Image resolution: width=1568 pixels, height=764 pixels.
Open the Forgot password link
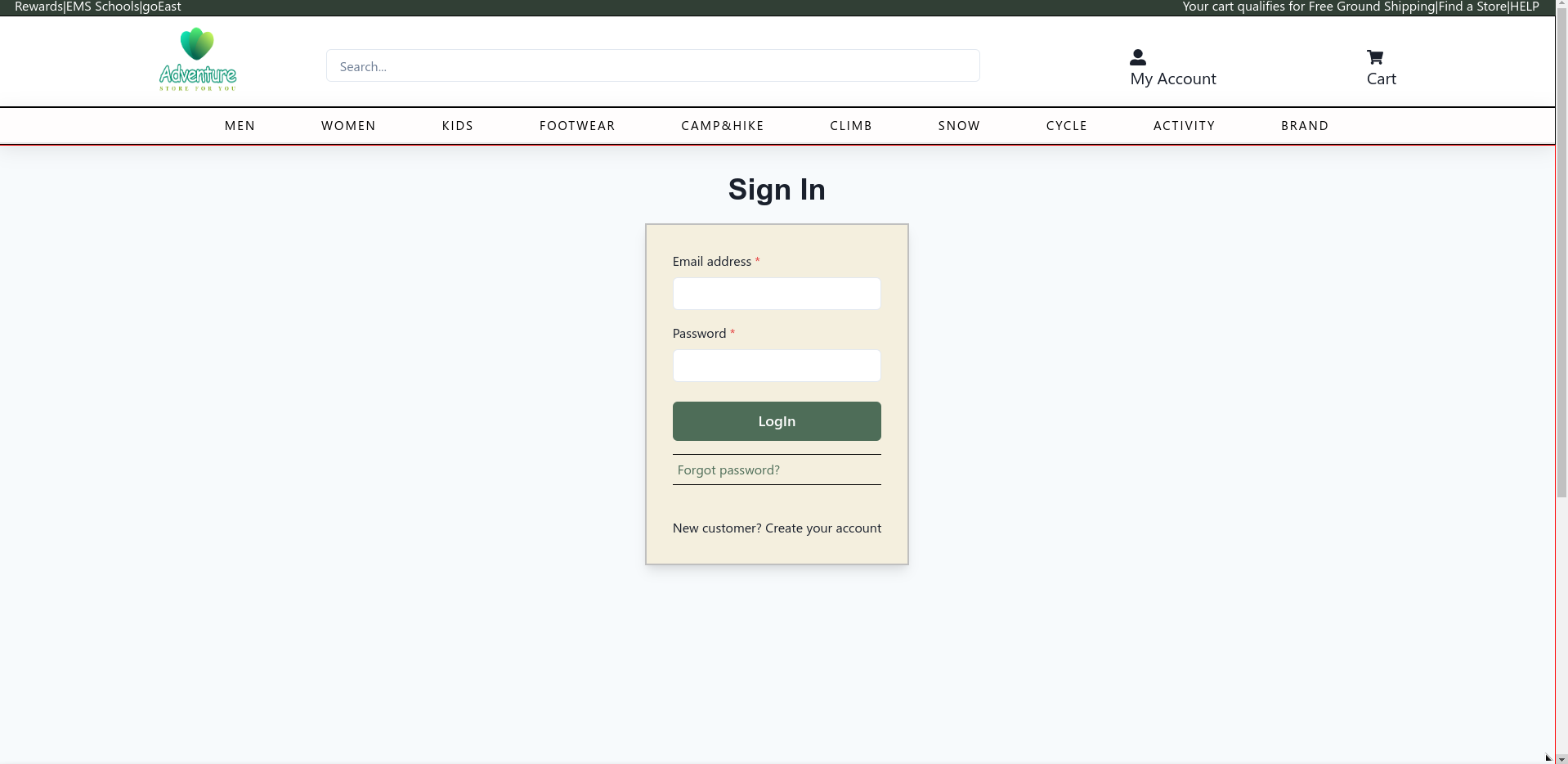click(x=728, y=470)
